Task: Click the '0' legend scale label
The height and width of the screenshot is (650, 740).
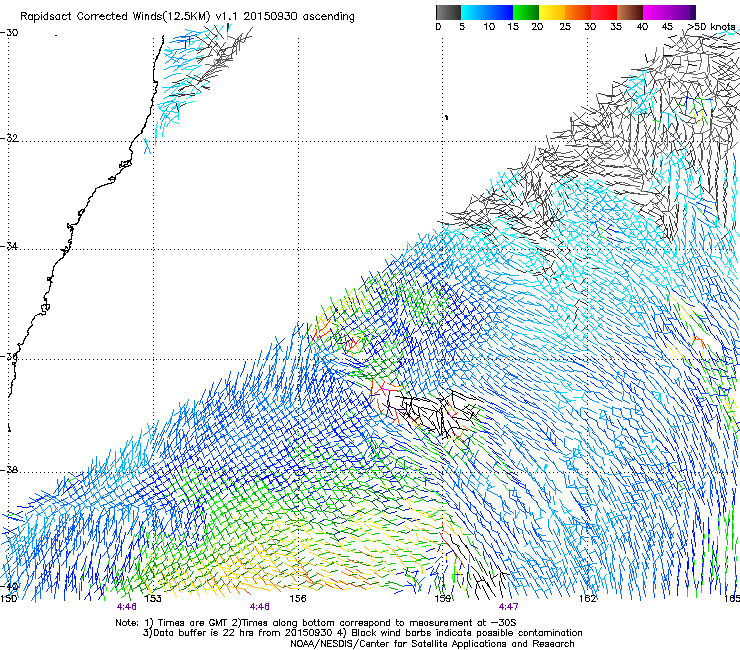Action: [x=438, y=27]
